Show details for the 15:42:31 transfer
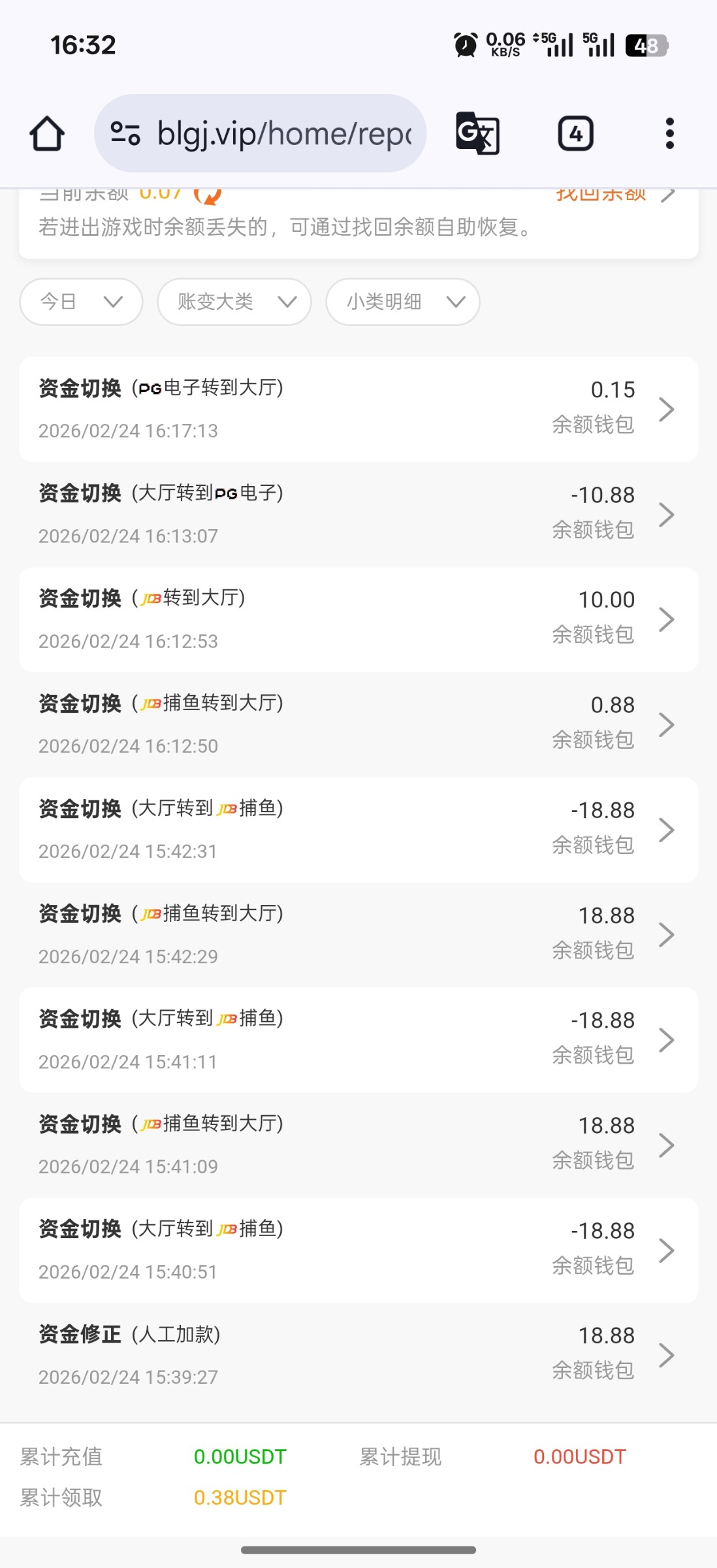The width and height of the screenshot is (717, 1568). tap(358, 830)
